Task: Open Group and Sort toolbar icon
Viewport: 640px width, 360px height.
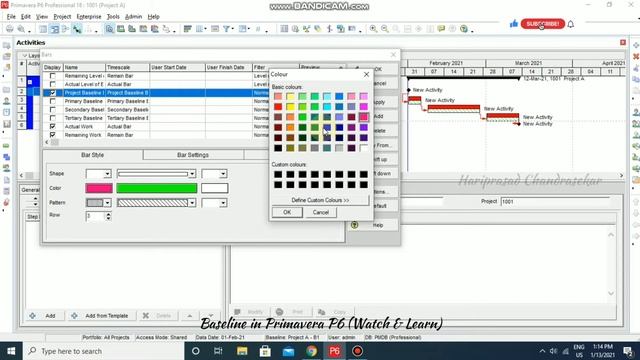Action: [x=243, y=29]
